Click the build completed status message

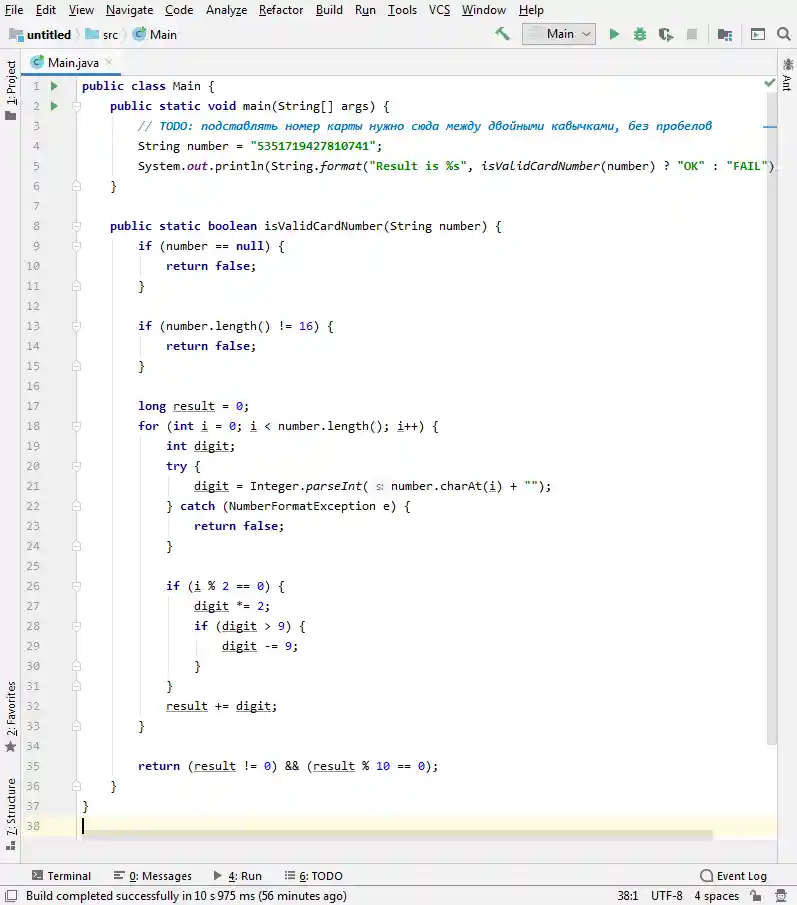[x=186, y=896]
